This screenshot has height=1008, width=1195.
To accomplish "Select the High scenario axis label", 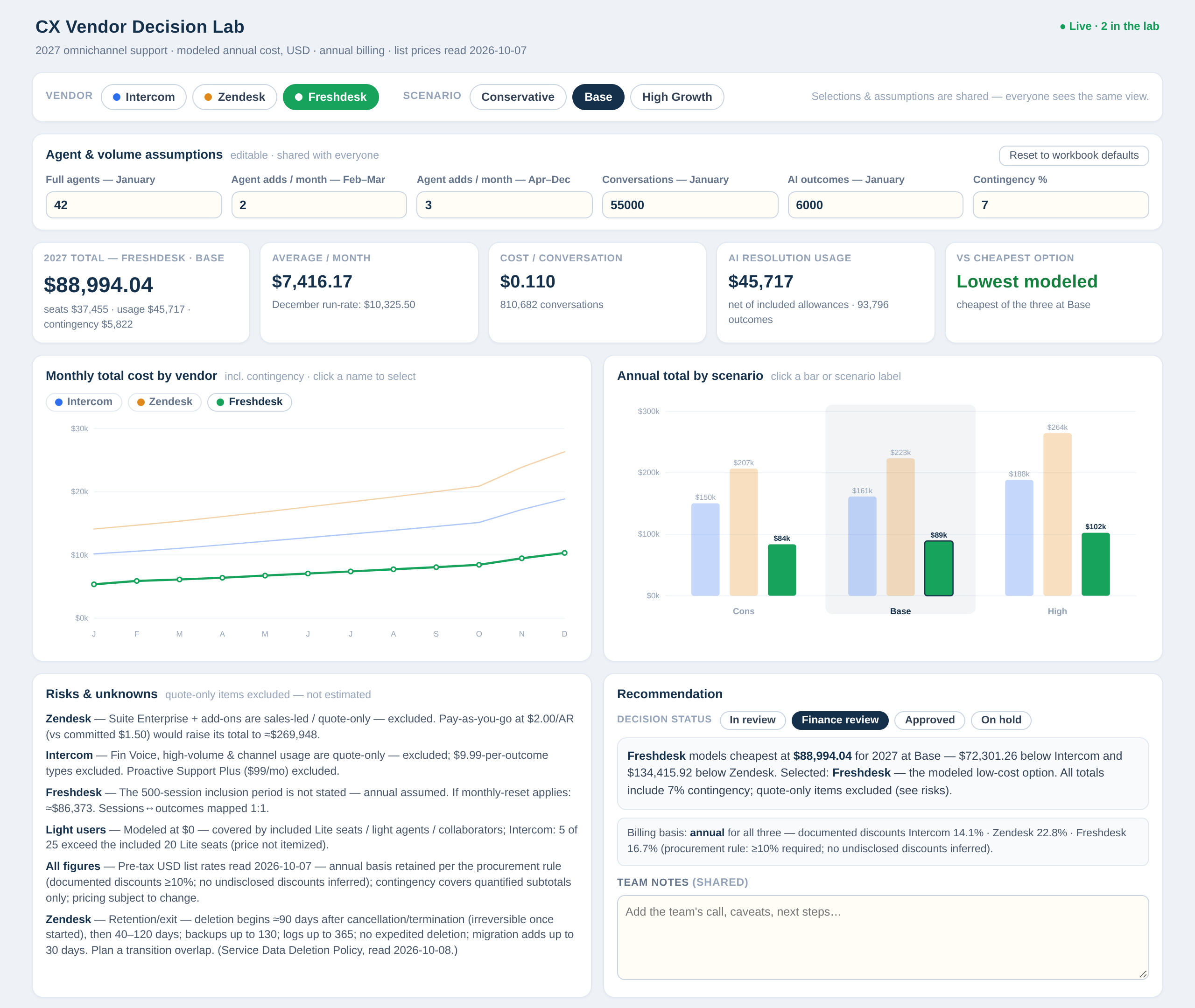I will coord(1057,611).
